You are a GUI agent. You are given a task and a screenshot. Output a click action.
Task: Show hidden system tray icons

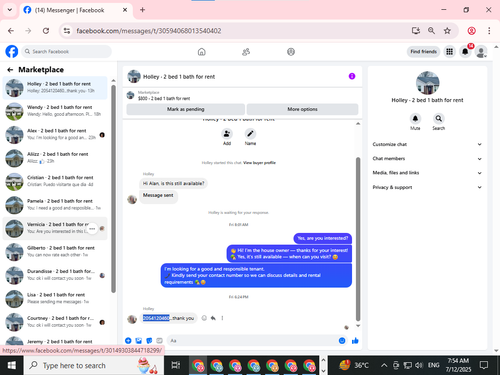384,366
